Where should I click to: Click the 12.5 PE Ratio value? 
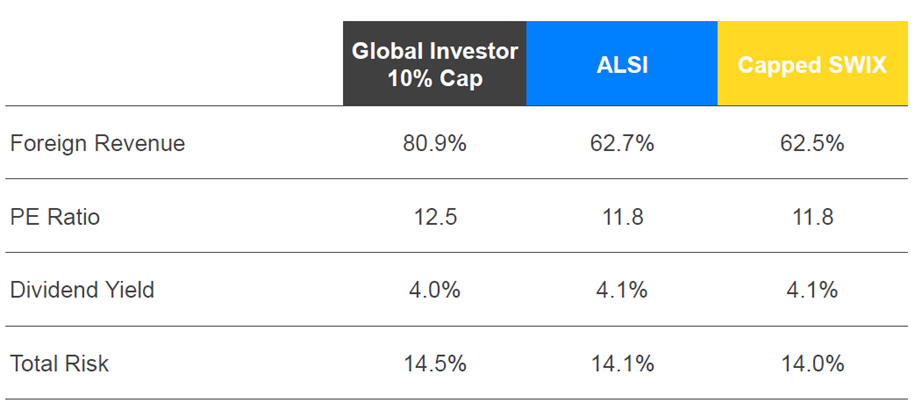pos(434,216)
